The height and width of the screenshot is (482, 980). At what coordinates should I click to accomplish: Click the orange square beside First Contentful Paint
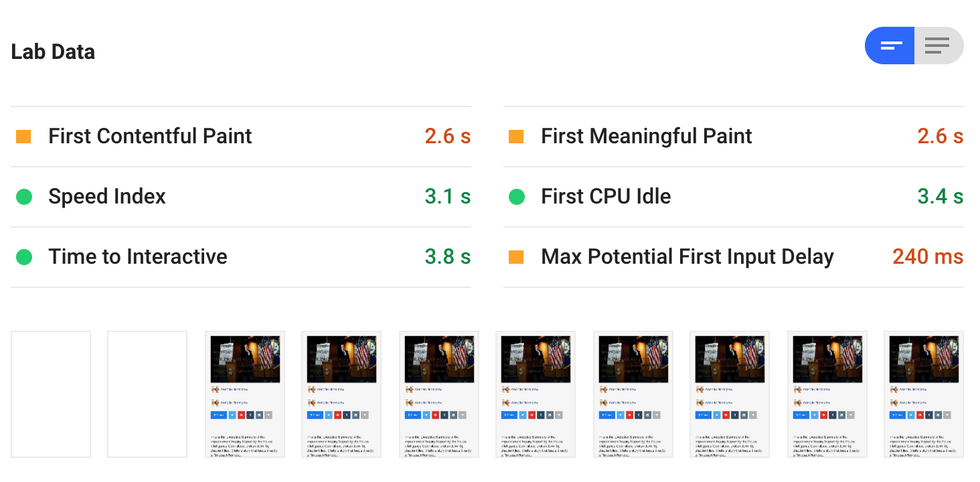click(24, 137)
